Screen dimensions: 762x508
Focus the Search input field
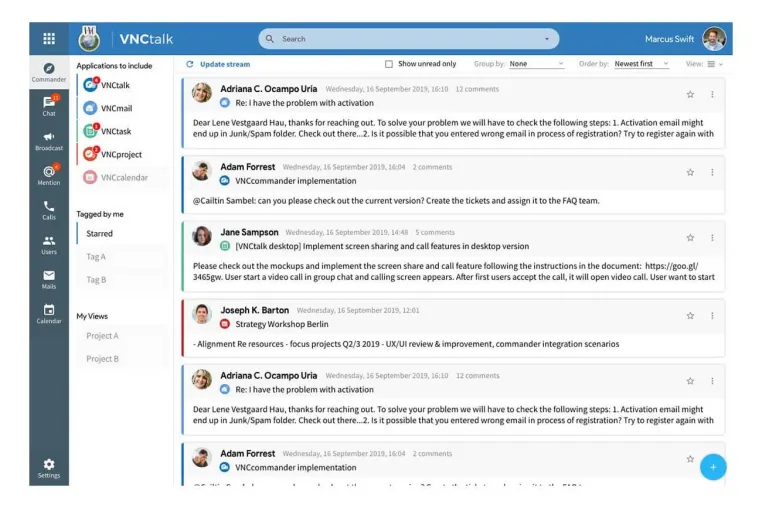click(408, 39)
